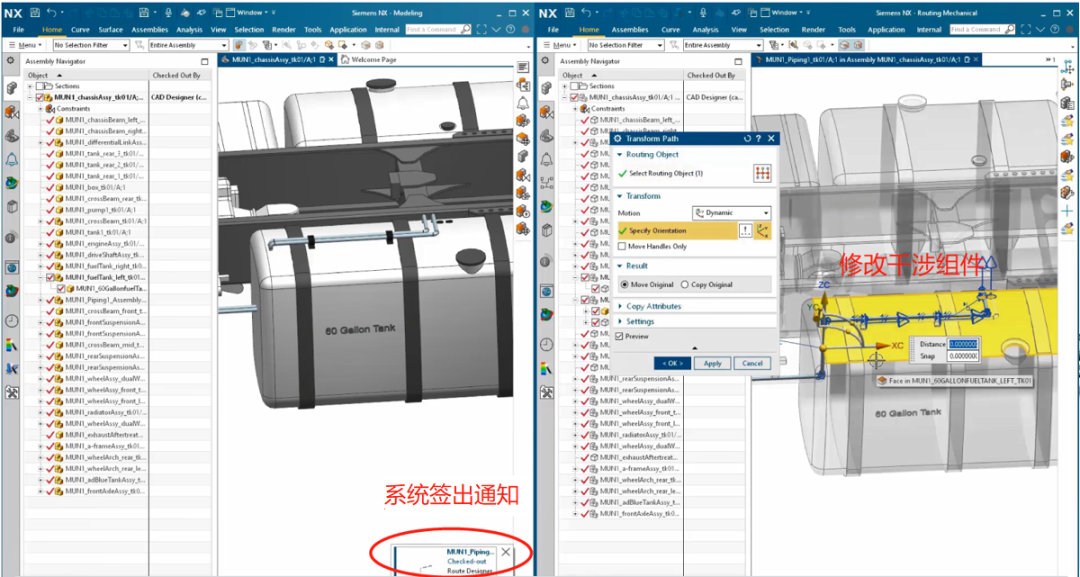Open Curve tab in Modeling ribbon
Image resolution: width=1080 pixels, height=577 pixels.
81,30
